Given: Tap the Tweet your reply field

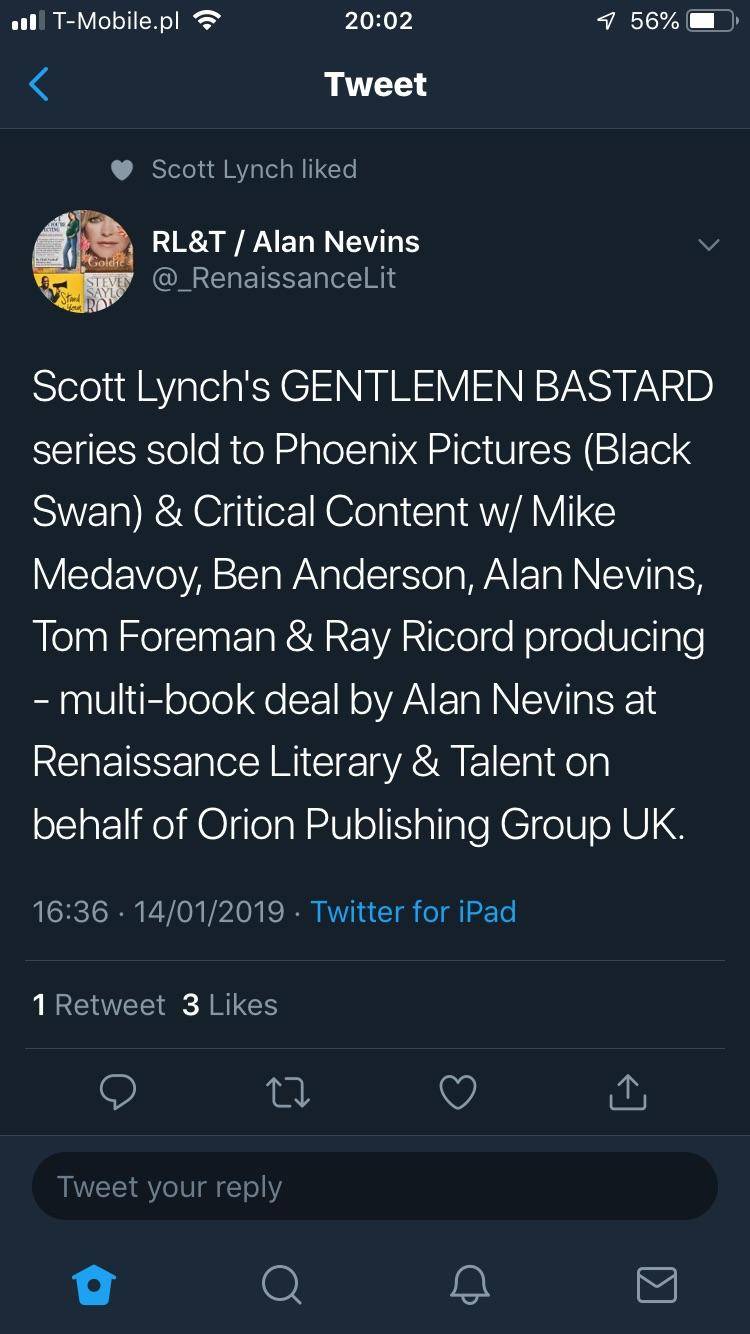Looking at the screenshot, I should [375, 1186].
